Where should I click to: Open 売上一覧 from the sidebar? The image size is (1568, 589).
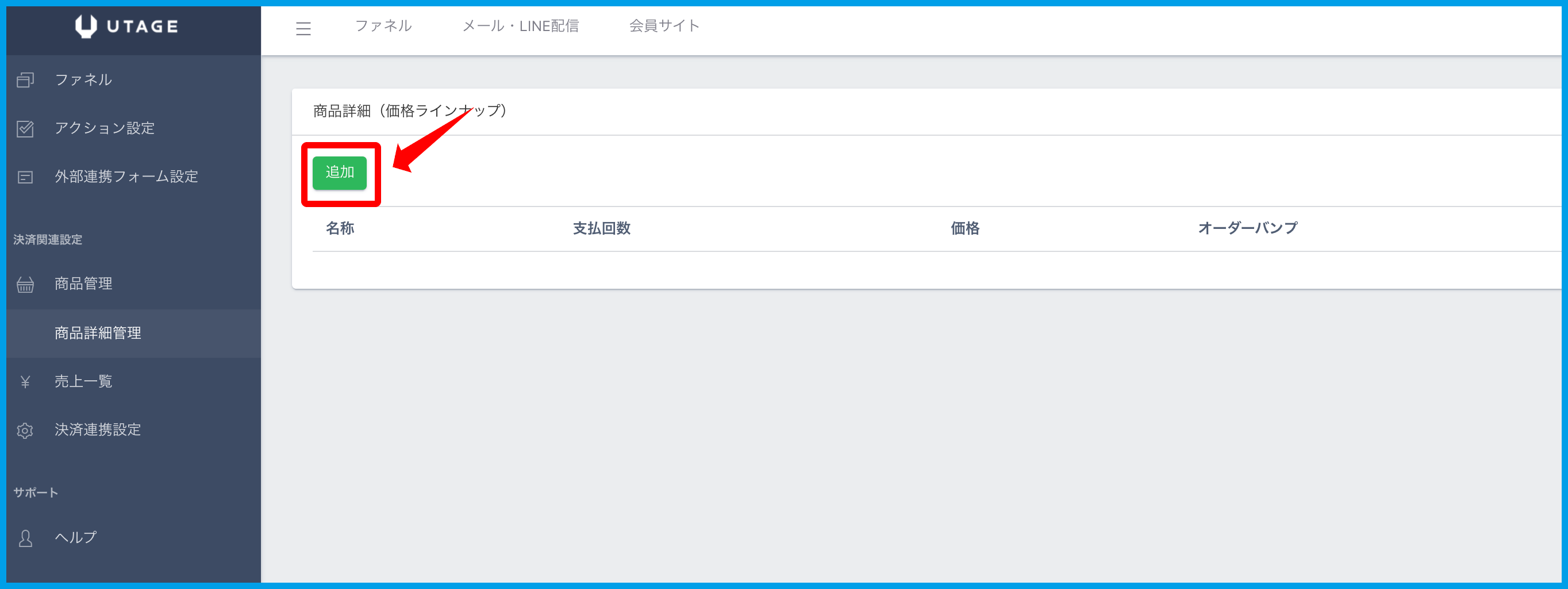(x=83, y=381)
